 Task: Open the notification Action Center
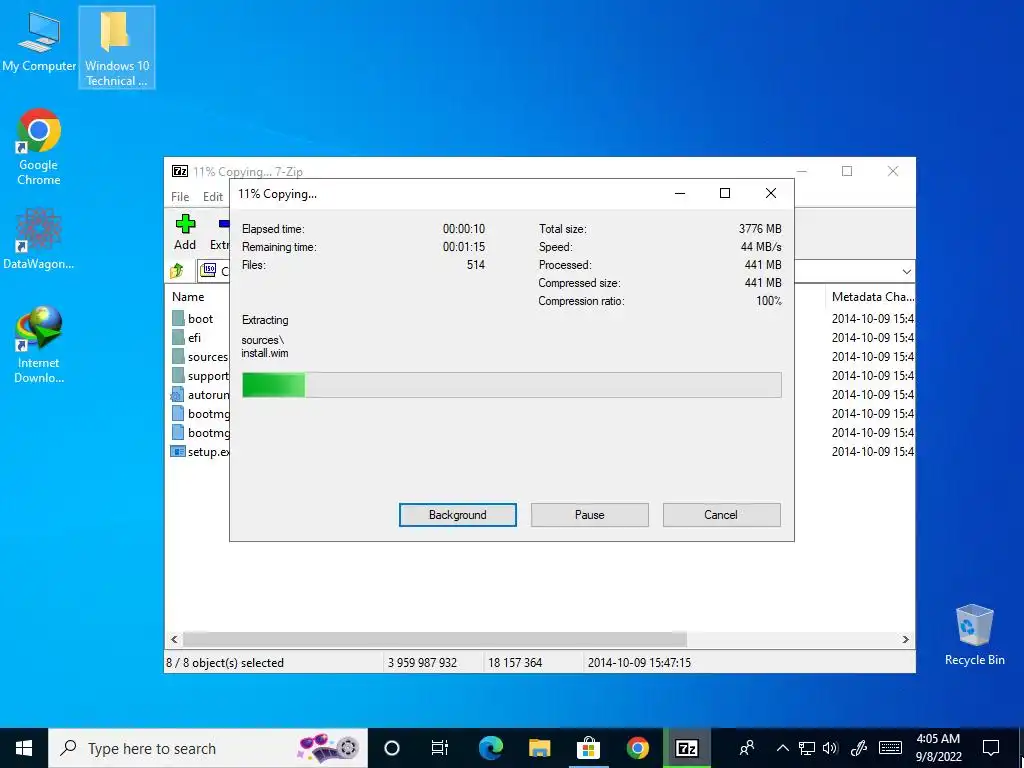991,748
